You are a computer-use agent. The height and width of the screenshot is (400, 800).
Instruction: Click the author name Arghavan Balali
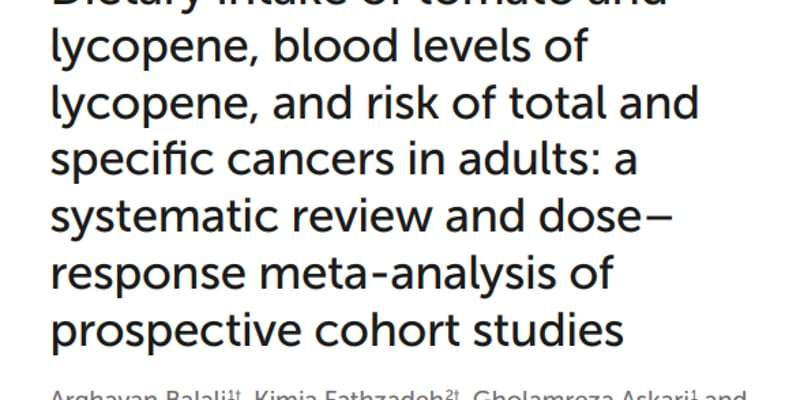coord(139,396)
